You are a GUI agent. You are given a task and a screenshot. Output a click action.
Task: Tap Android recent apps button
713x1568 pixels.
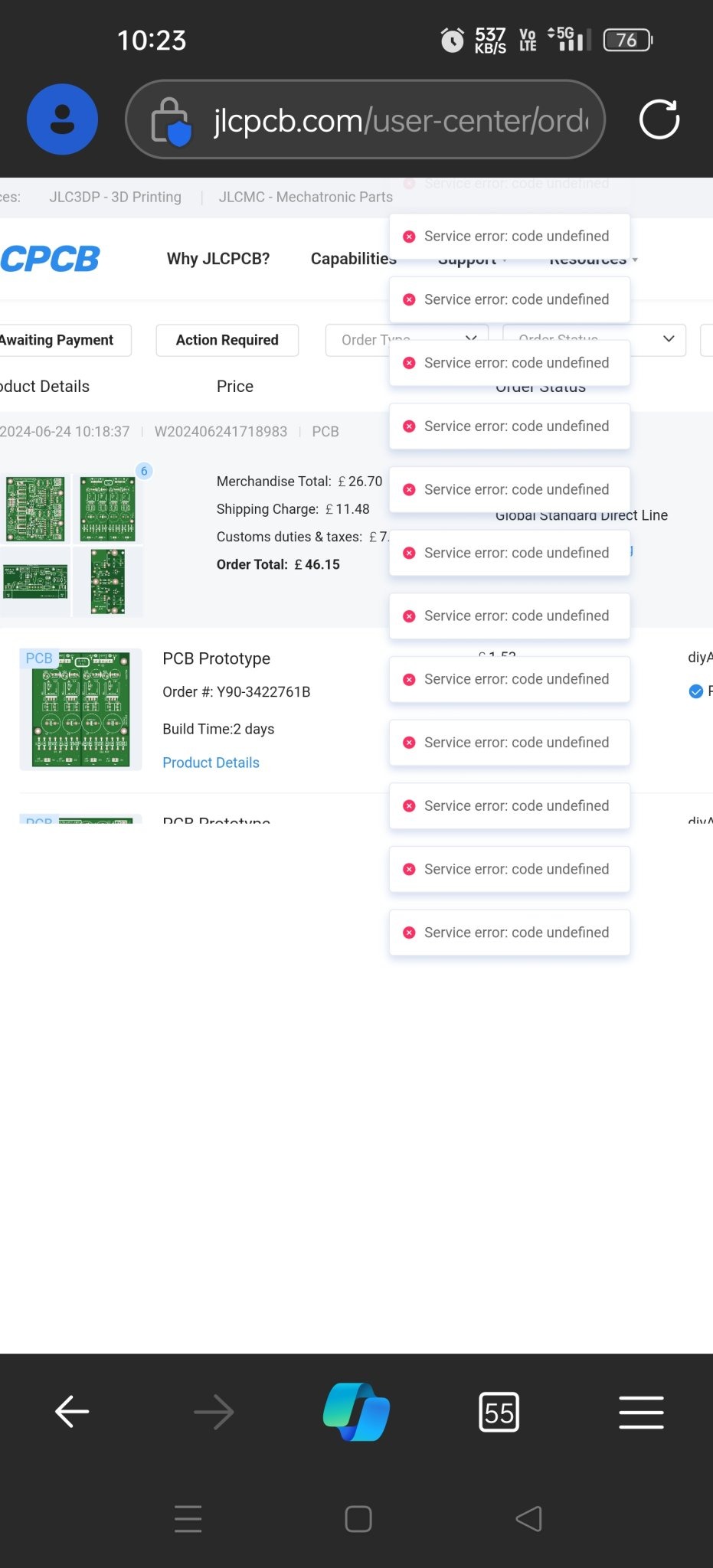(x=188, y=1519)
